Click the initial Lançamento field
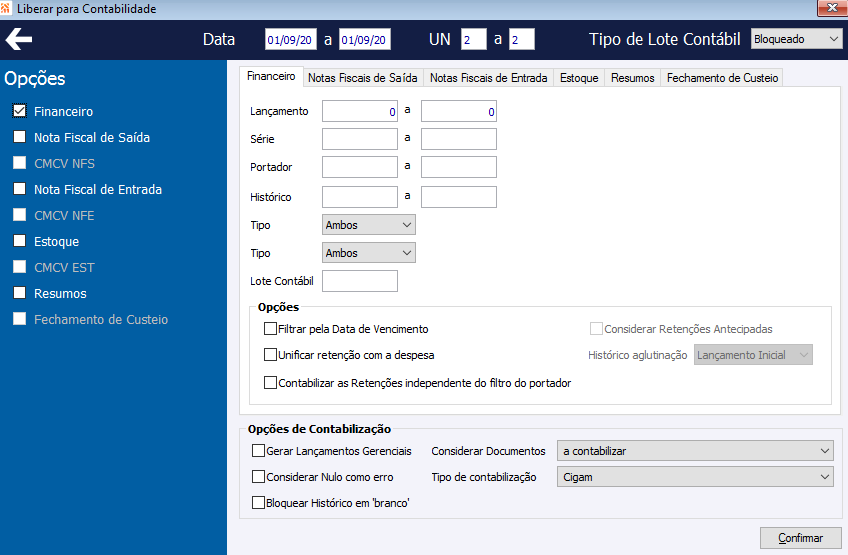Viewport: 848px width, 555px height. click(360, 111)
